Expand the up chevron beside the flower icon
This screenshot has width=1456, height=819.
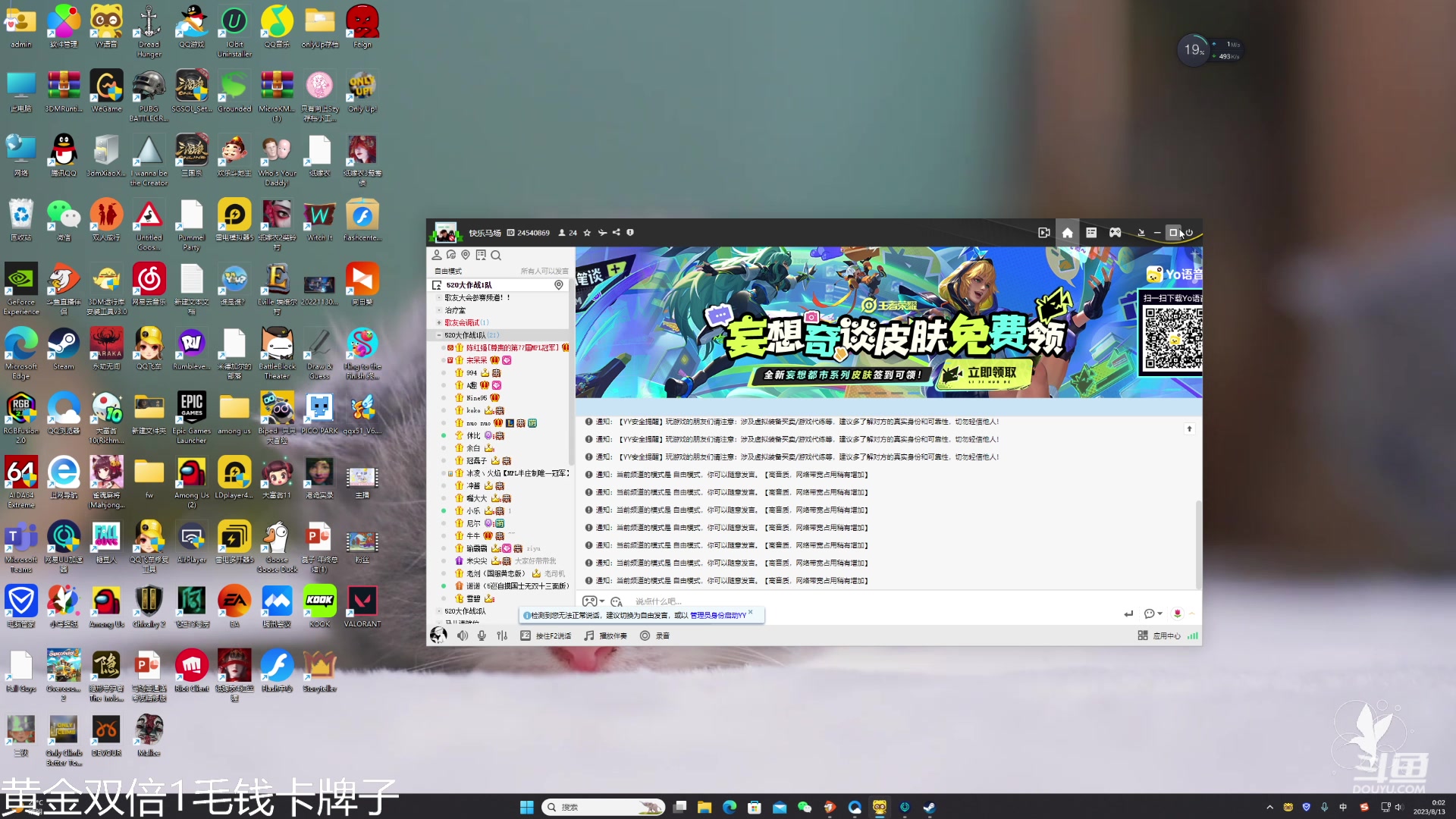tap(1191, 613)
